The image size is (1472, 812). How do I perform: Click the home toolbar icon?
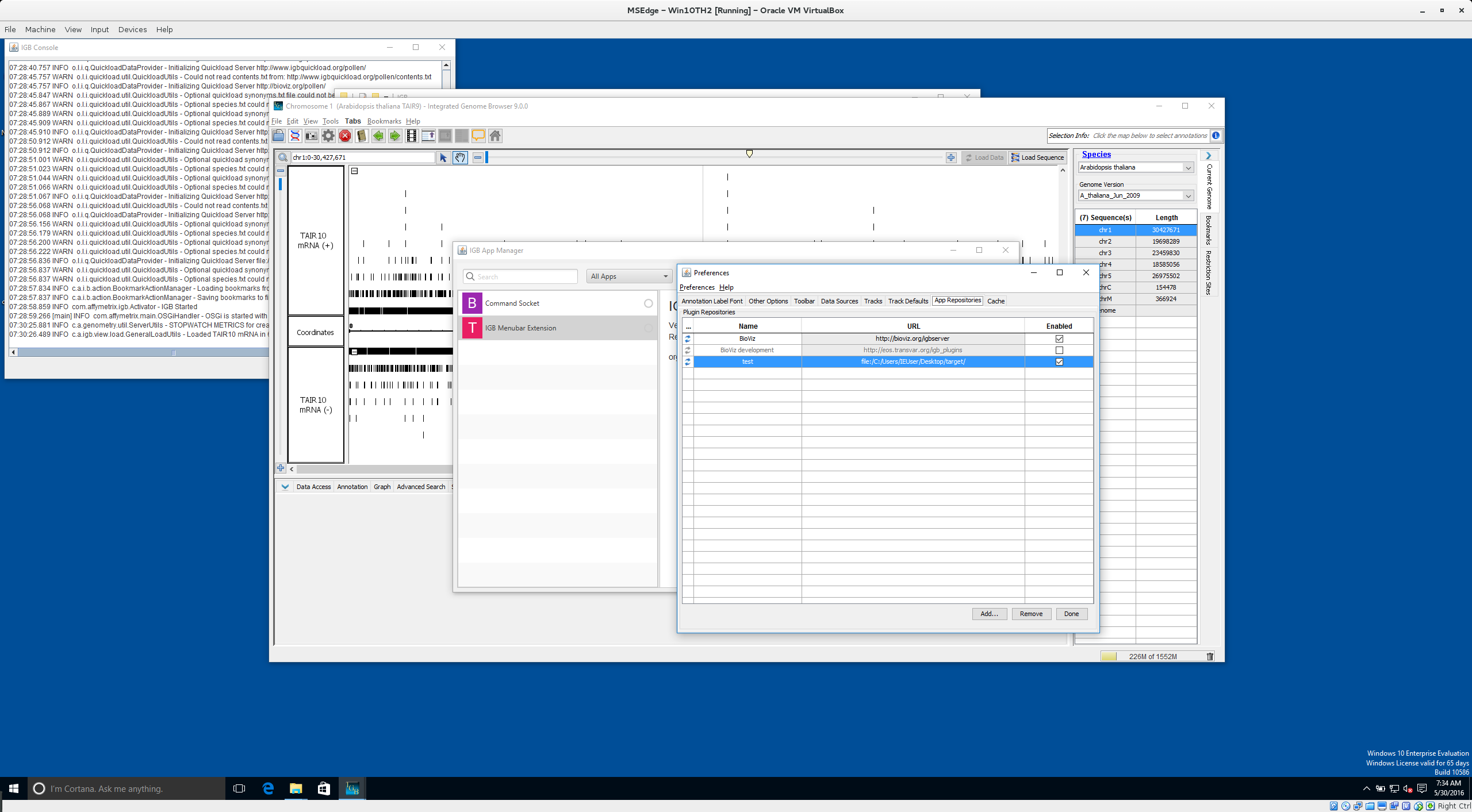[495, 136]
